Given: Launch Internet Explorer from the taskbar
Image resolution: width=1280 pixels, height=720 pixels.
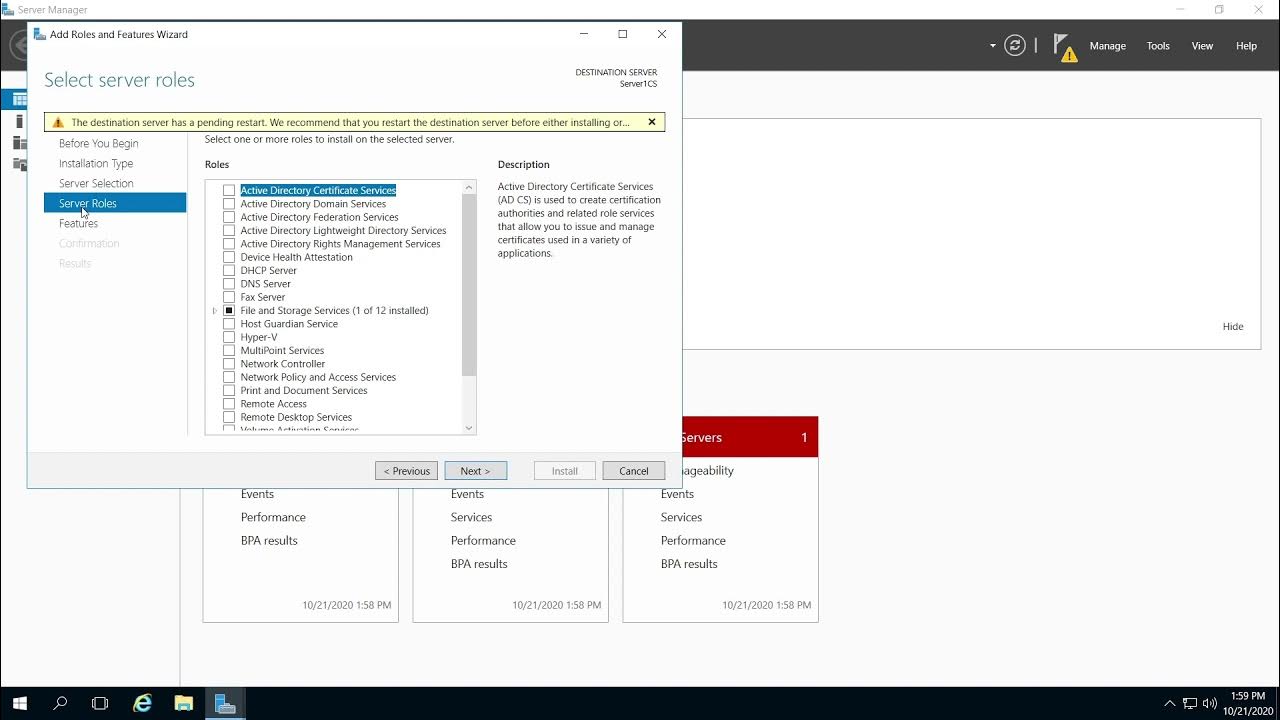Looking at the screenshot, I should click(143, 703).
